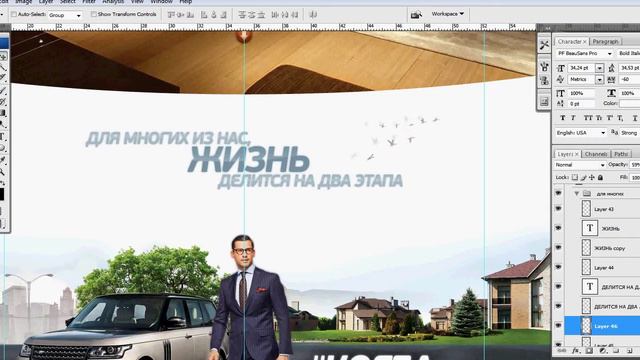Hide the ЖИЗНЬ text layer
The image size is (640, 360).
(559, 228)
